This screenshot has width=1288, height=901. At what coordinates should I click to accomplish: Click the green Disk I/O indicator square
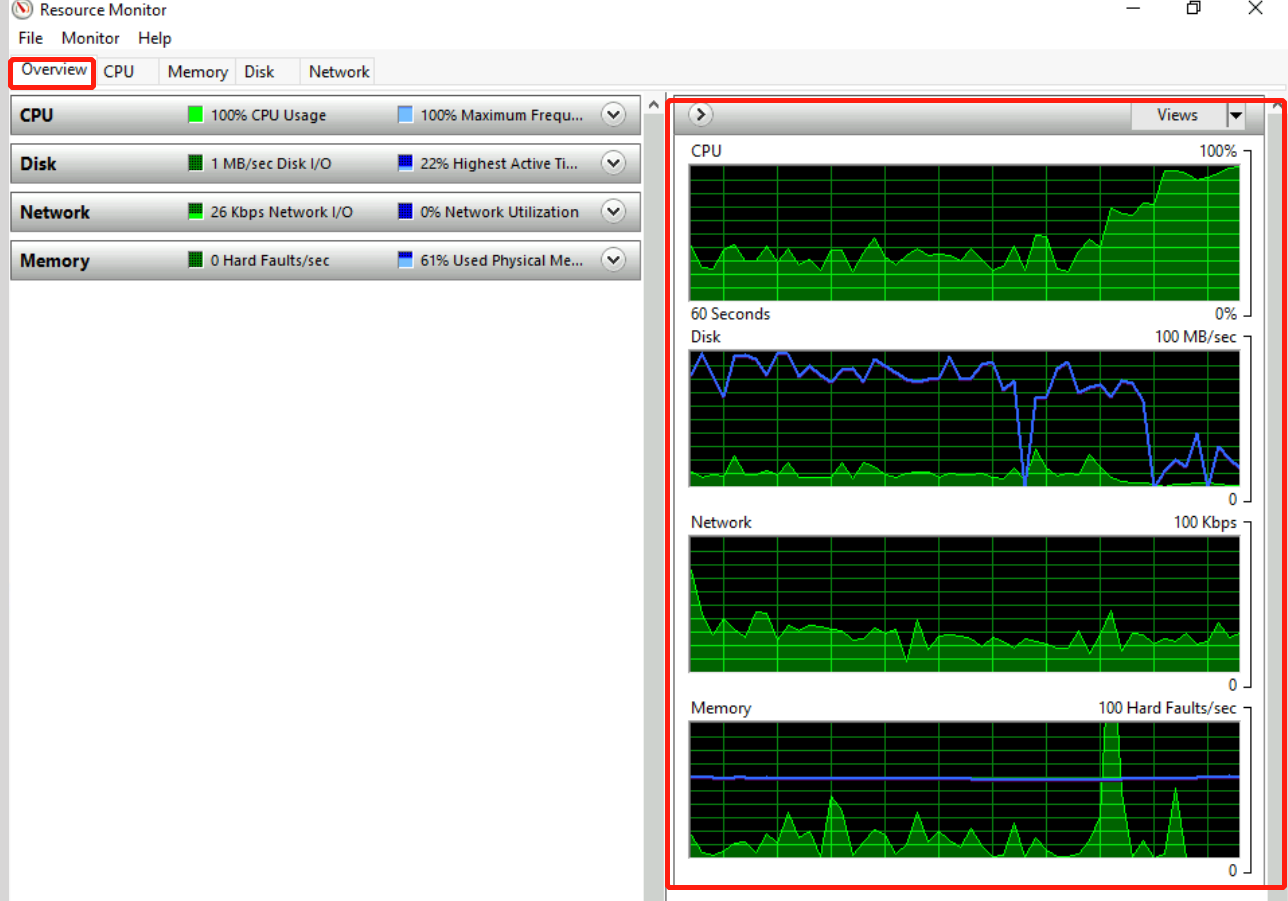(x=196, y=163)
